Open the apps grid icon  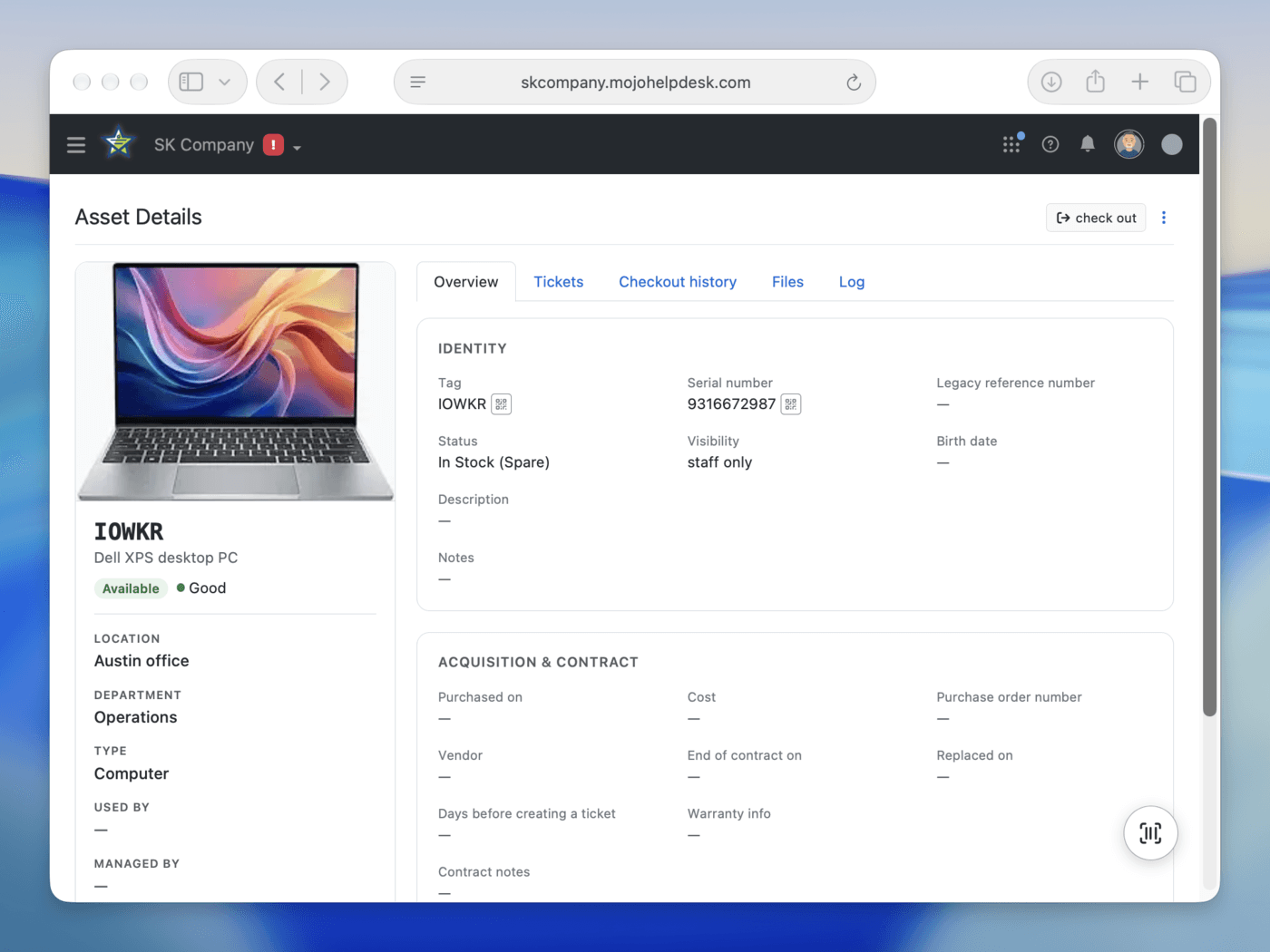coord(1012,144)
